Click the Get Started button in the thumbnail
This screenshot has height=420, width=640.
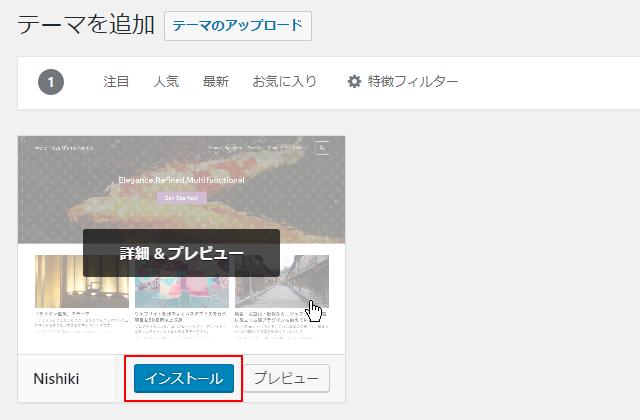coord(182,198)
